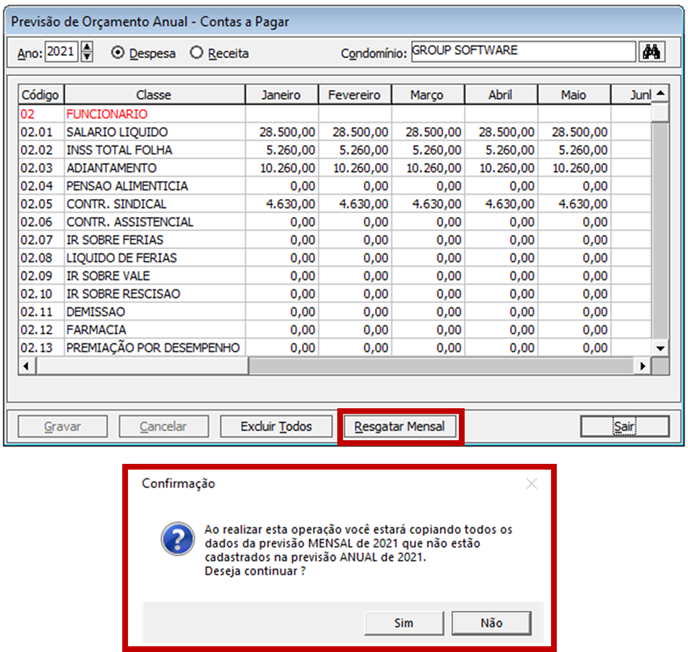
Task: Click the table's scroll up arrow
Action: pyautogui.click(x=660, y=93)
